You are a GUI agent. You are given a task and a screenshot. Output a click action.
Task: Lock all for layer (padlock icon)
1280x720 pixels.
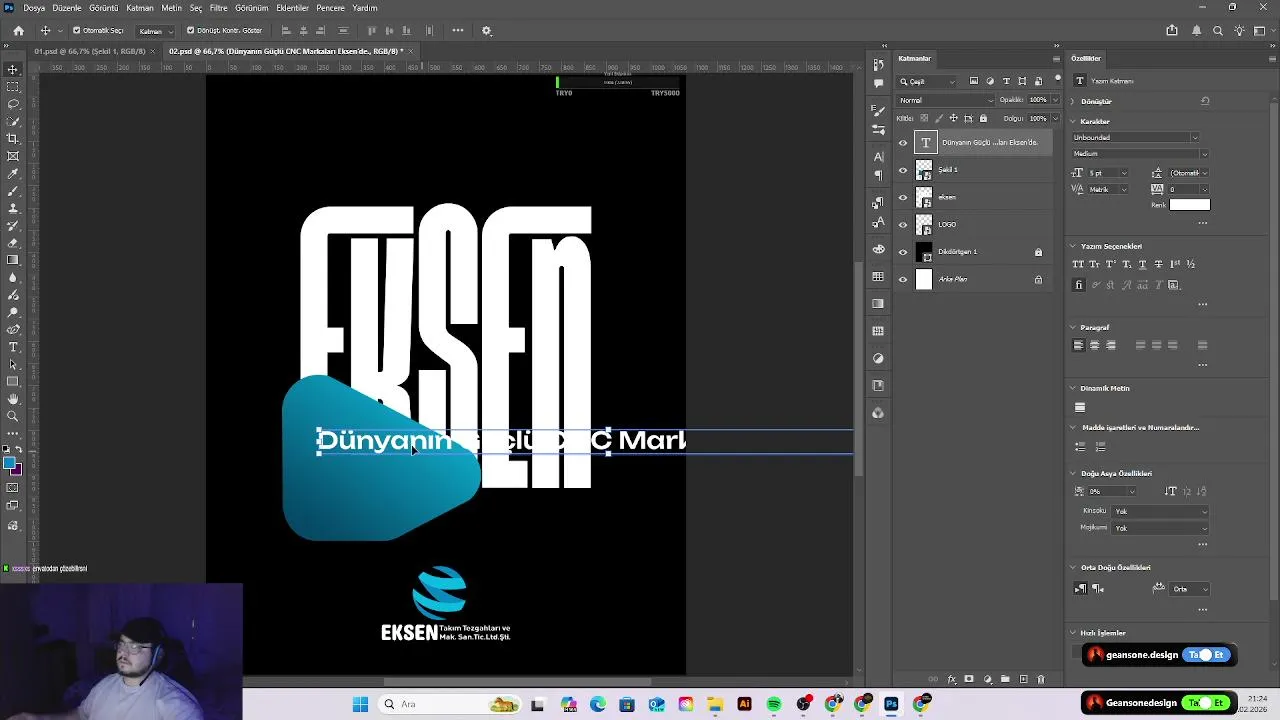pyautogui.click(x=983, y=118)
